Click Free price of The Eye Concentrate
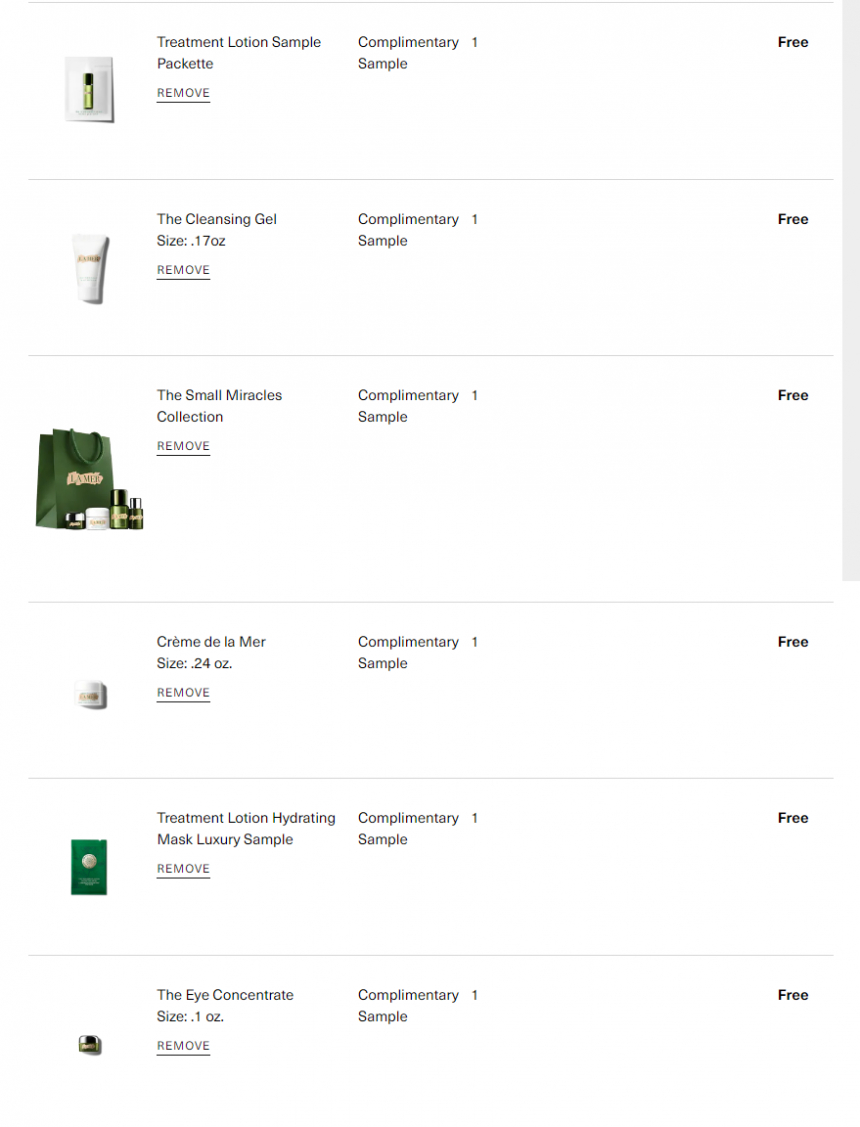This screenshot has width=860, height=1127. (792, 995)
